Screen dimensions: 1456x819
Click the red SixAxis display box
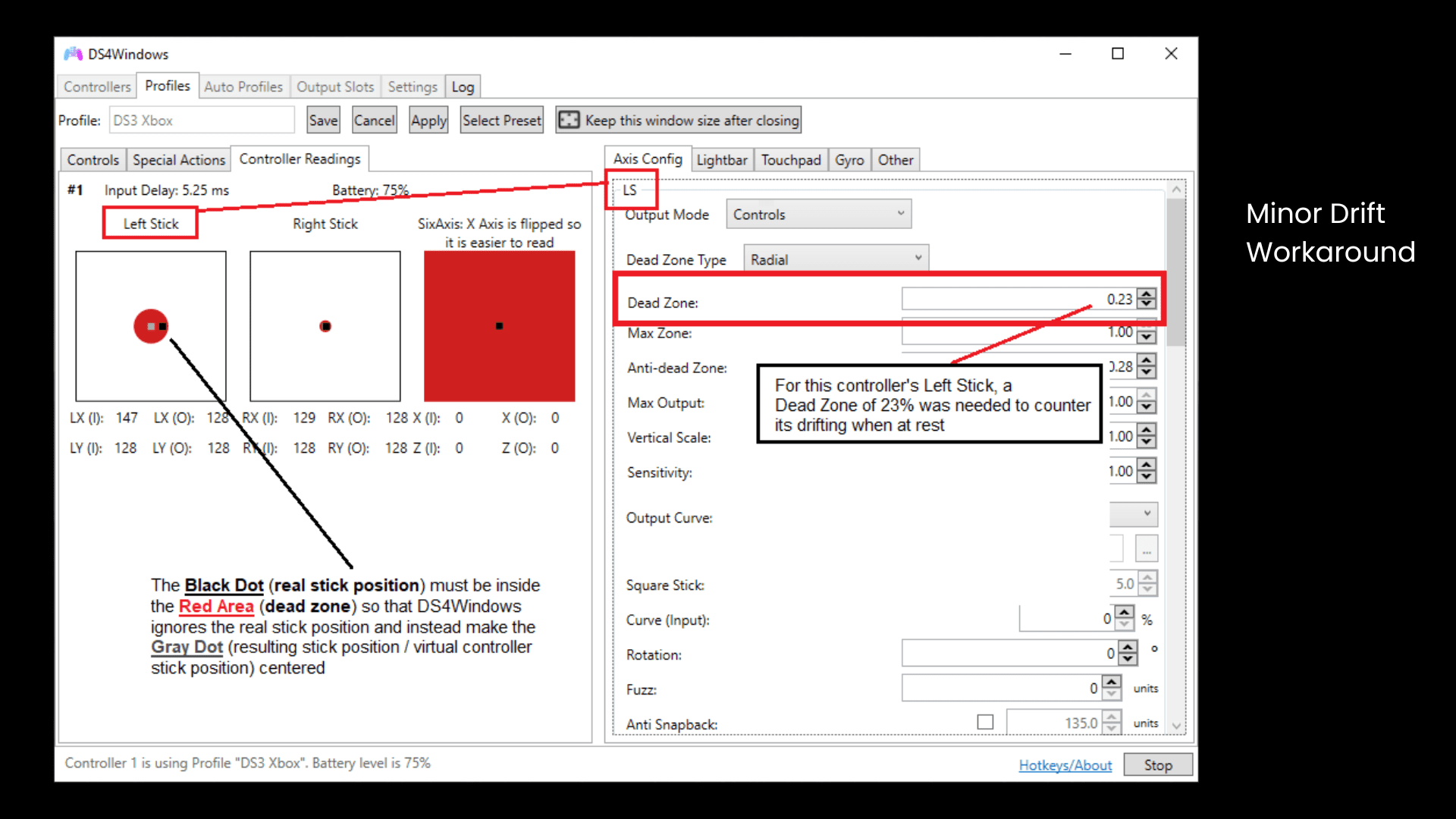[x=499, y=326]
